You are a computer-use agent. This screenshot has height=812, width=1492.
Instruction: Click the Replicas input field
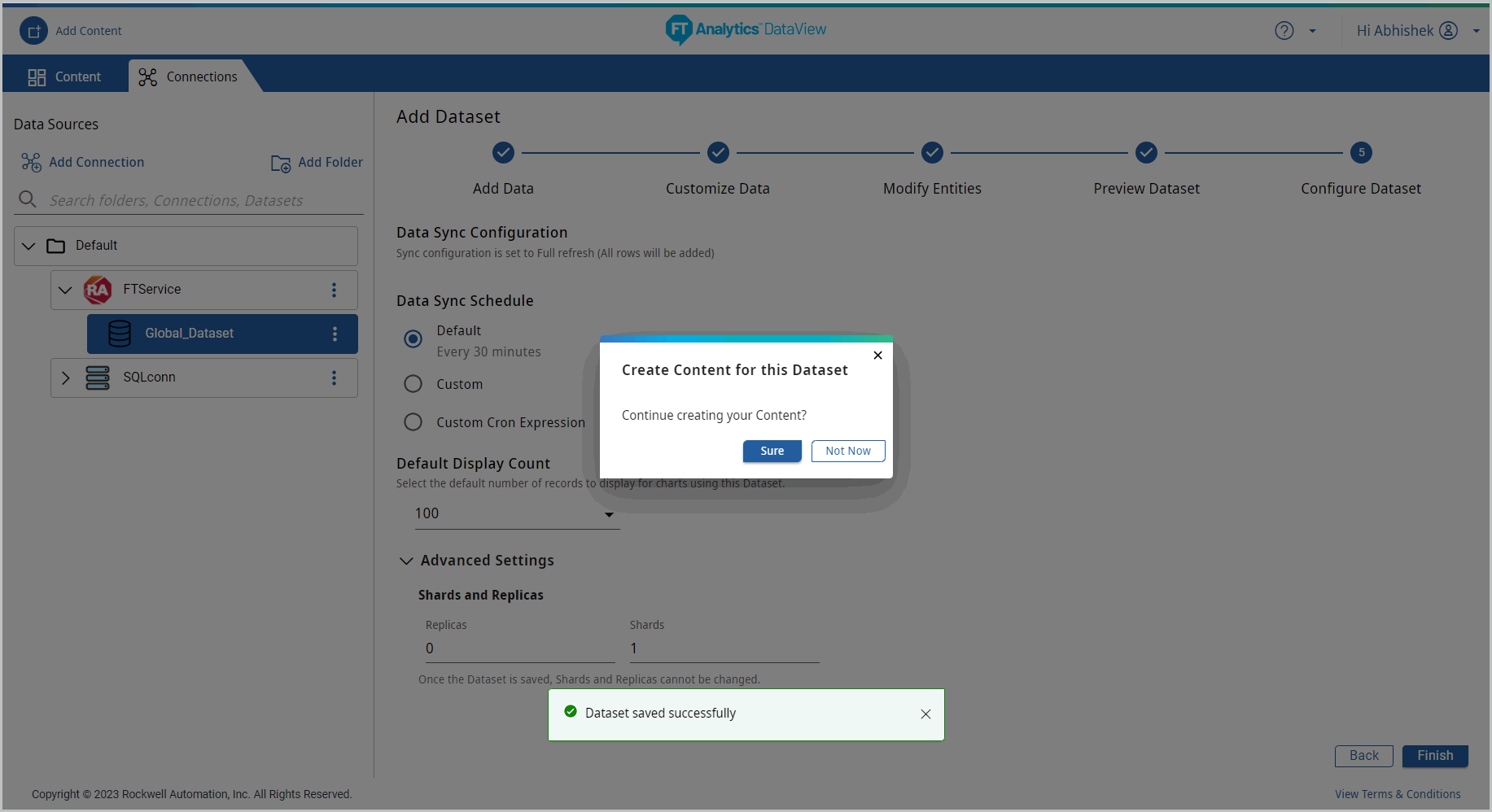point(520,648)
